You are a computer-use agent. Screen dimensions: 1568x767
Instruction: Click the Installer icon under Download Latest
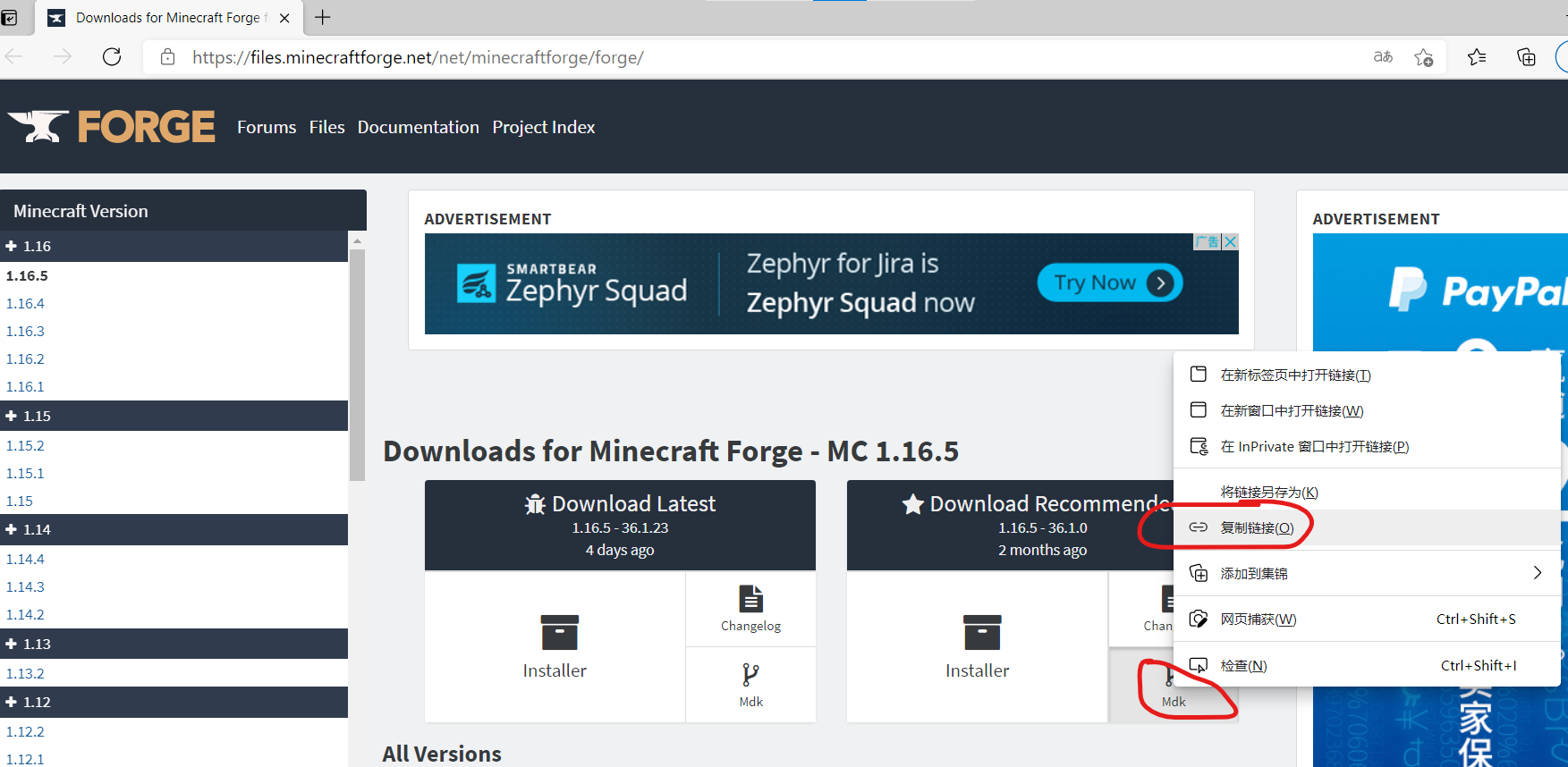pos(559,632)
